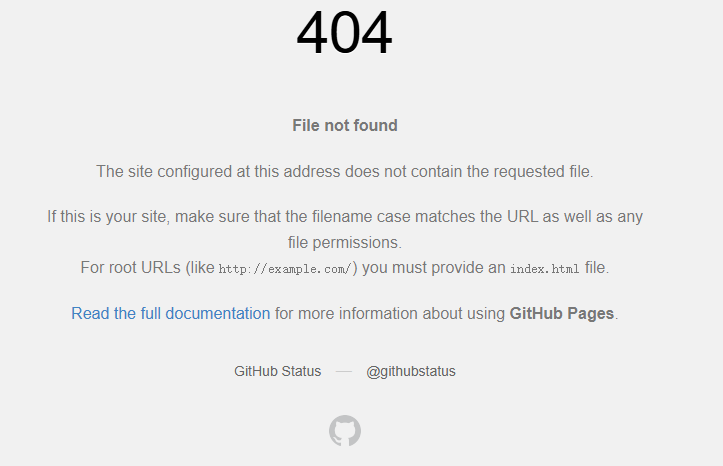Open the "Read the full documentation" link
The width and height of the screenshot is (723, 466).
(170, 313)
